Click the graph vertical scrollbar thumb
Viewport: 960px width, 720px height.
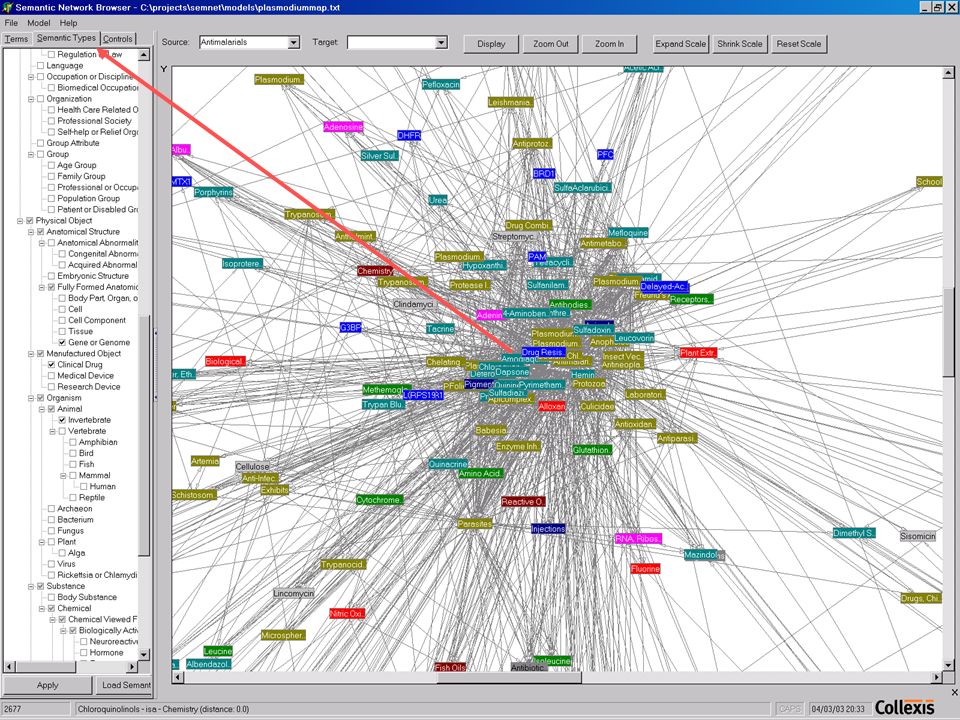pyautogui.click(x=948, y=334)
